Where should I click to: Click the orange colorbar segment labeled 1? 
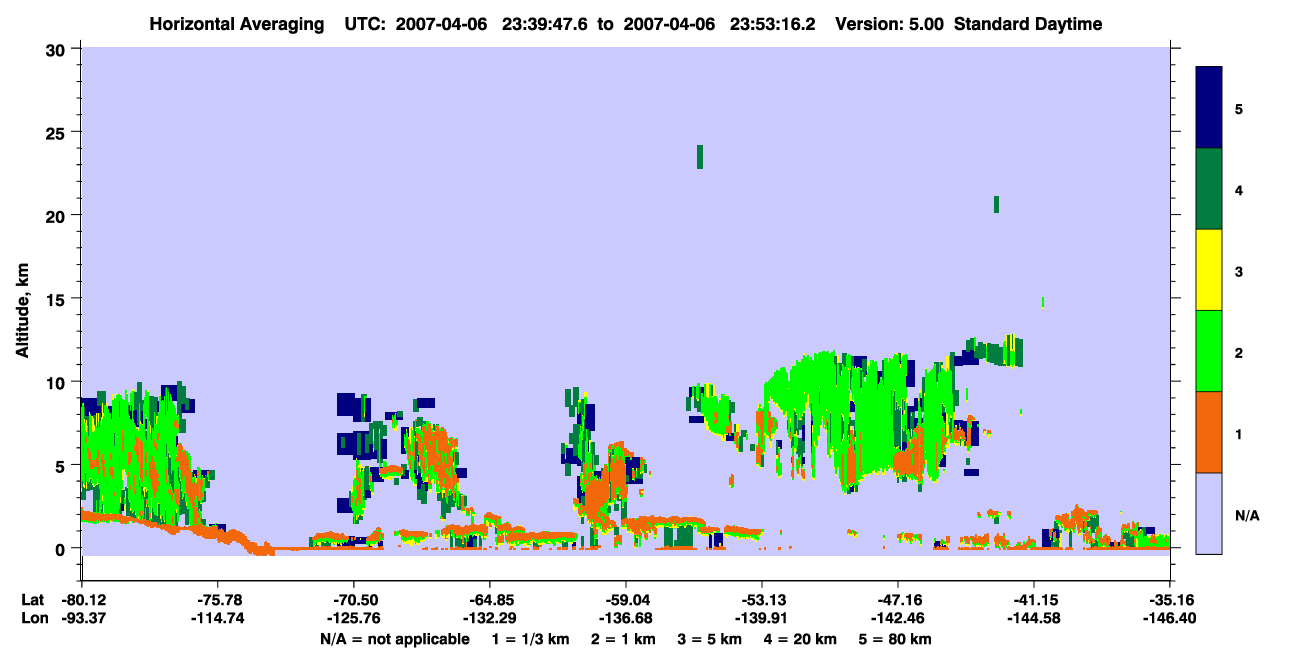coord(1209,432)
